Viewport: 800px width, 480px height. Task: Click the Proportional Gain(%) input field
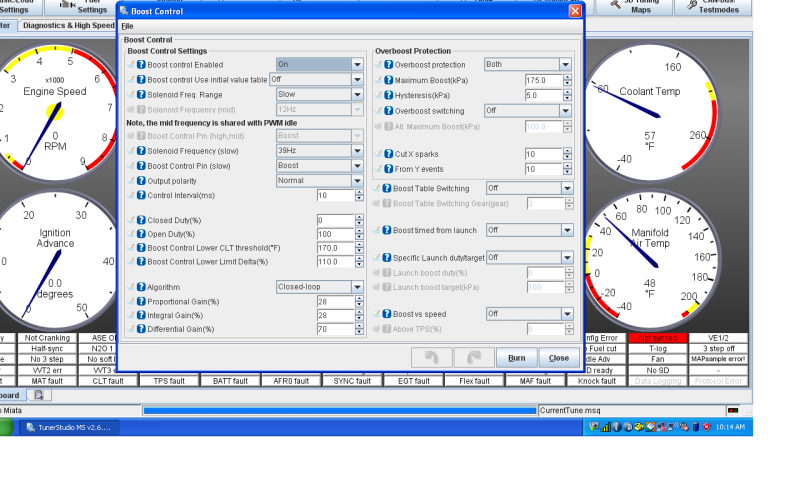click(x=334, y=301)
